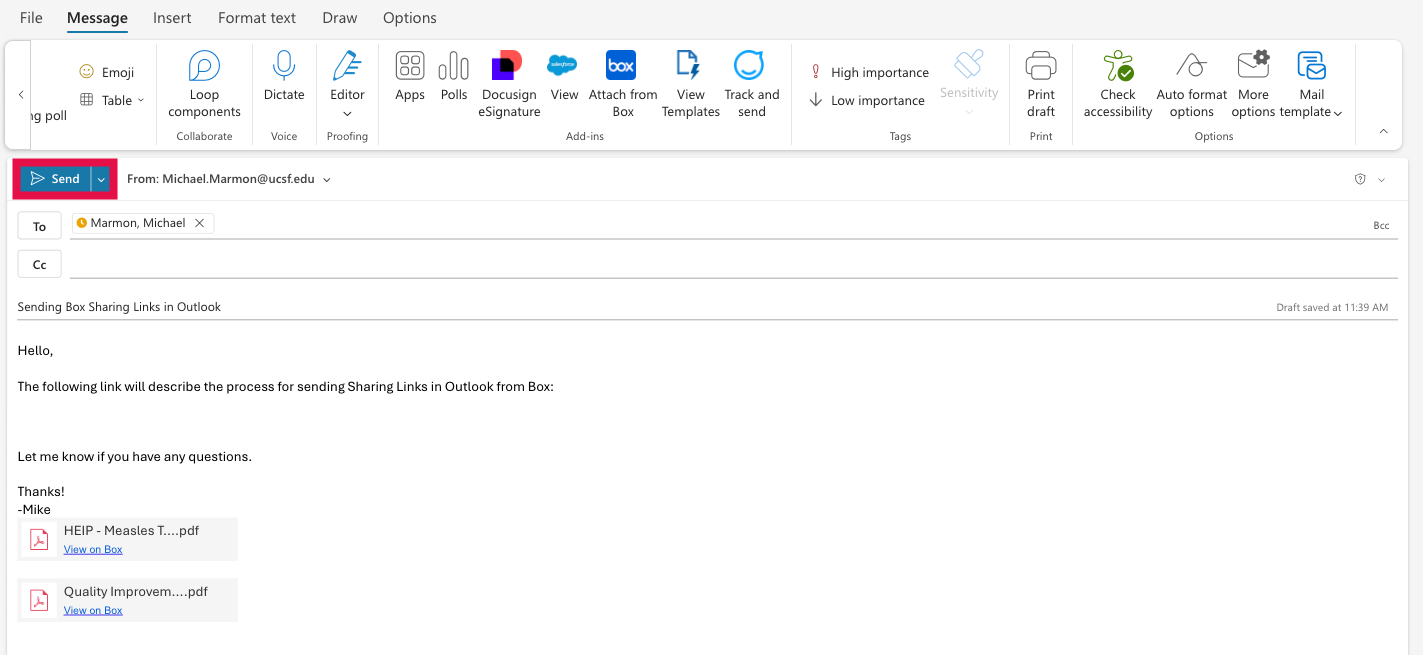The width and height of the screenshot is (1423, 655).
Task: Click Print draft
Action: (x=1041, y=85)
